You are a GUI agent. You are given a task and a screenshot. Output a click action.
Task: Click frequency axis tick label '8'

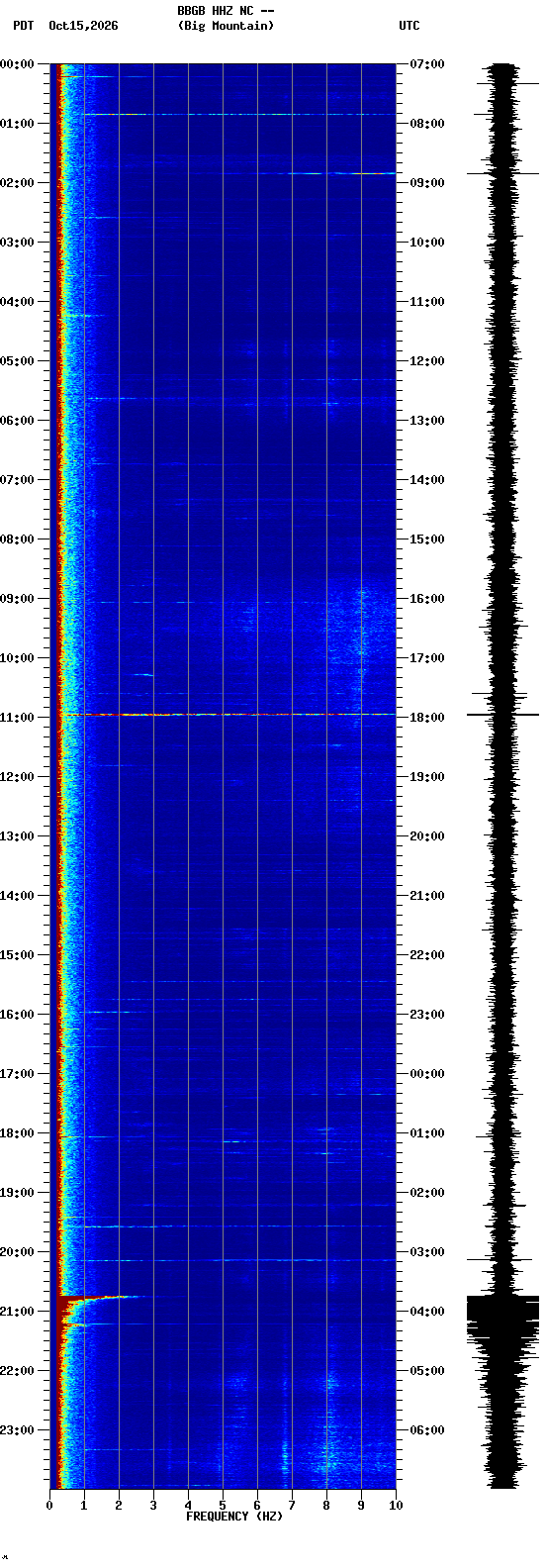[326, 1506]
